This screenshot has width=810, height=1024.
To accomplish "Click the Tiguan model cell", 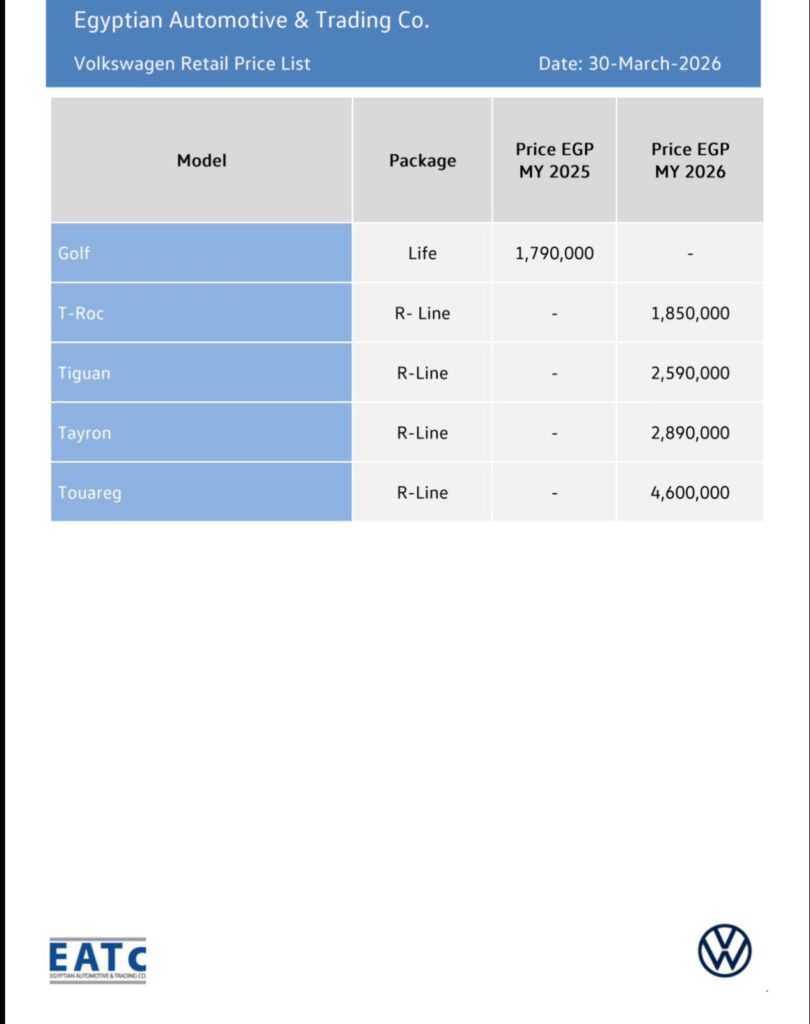I will (x=84, y=373).
